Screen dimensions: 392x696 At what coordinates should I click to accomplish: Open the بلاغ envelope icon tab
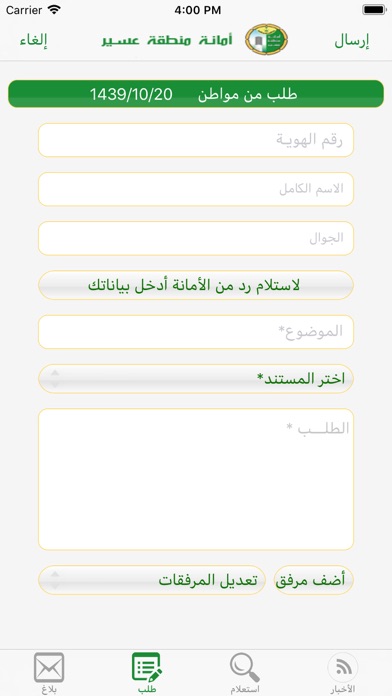tap(49, 667)
